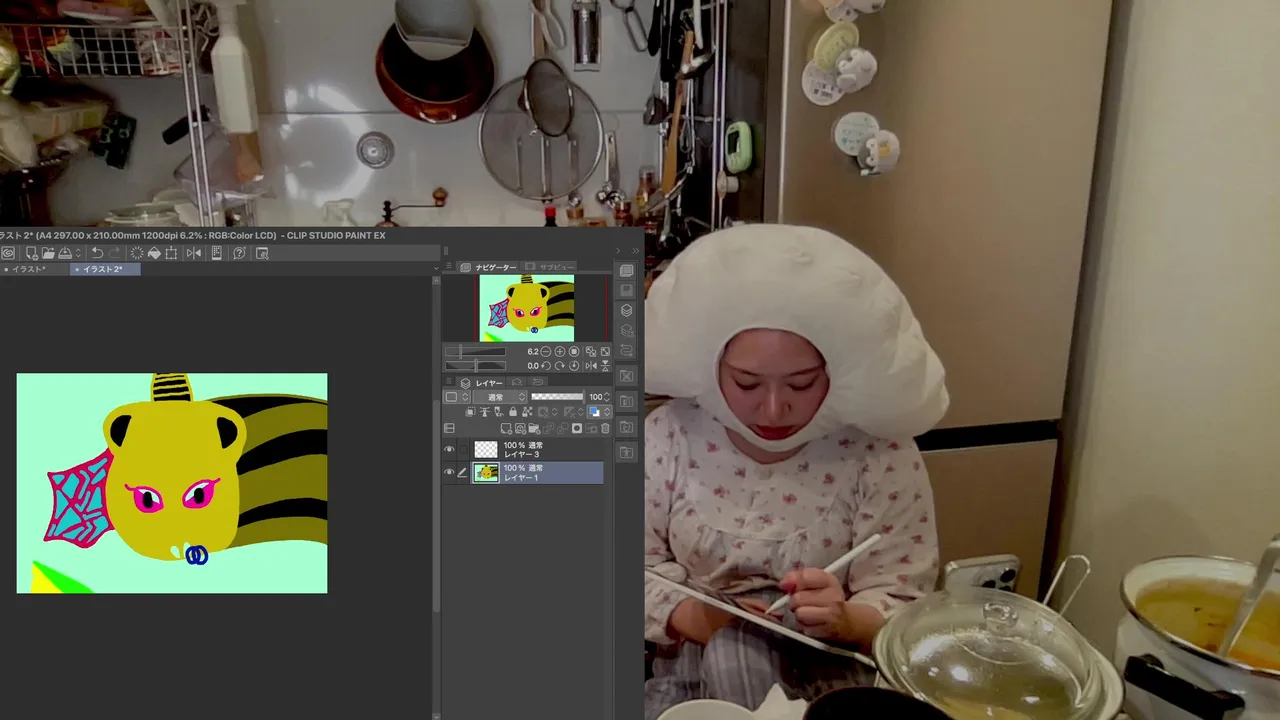
Task: Click the レイヤー 1 thumbnail
Action: pyautogui.click(x=486, y=472)
